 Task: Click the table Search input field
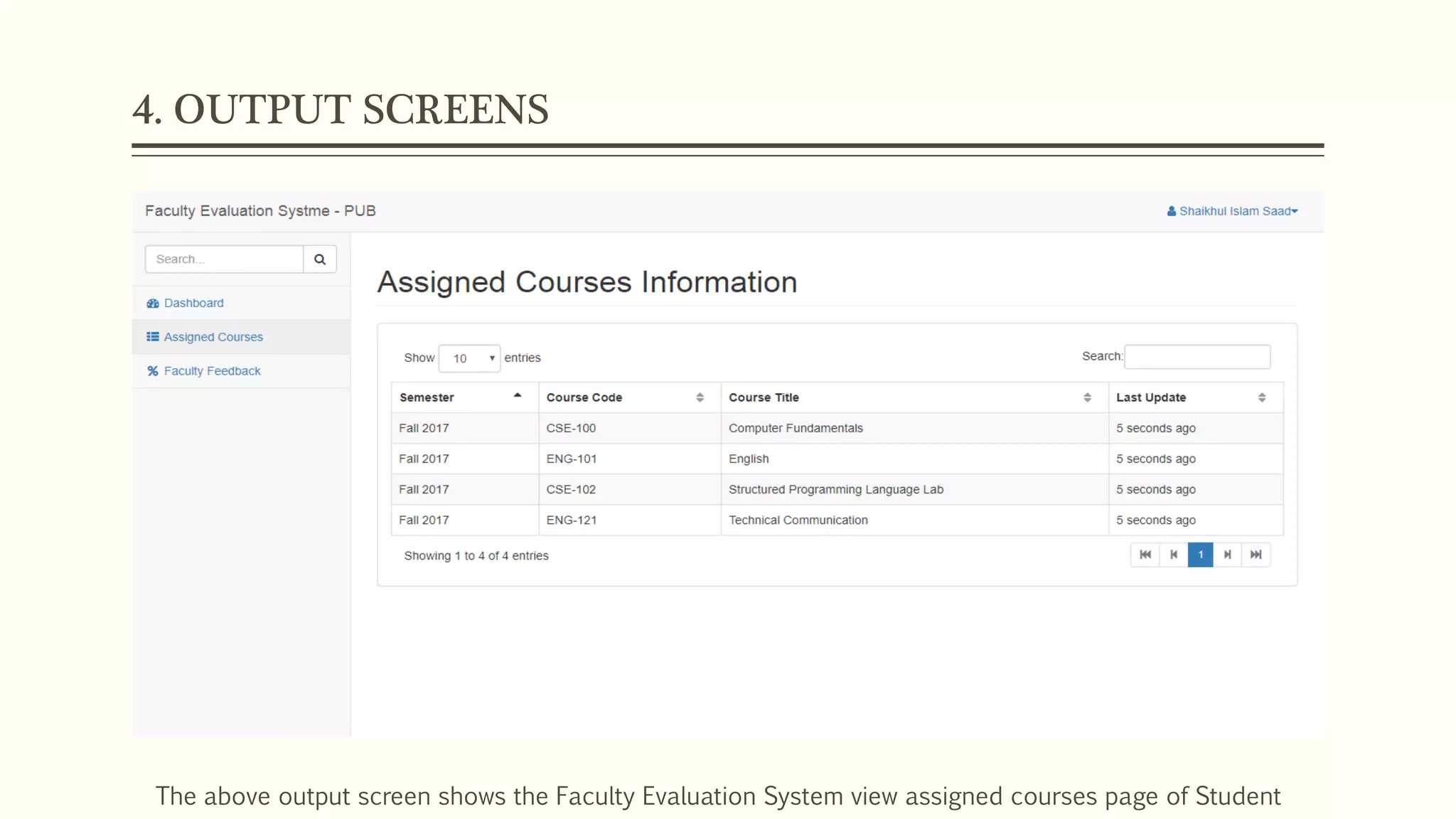tap(1197, 357)
